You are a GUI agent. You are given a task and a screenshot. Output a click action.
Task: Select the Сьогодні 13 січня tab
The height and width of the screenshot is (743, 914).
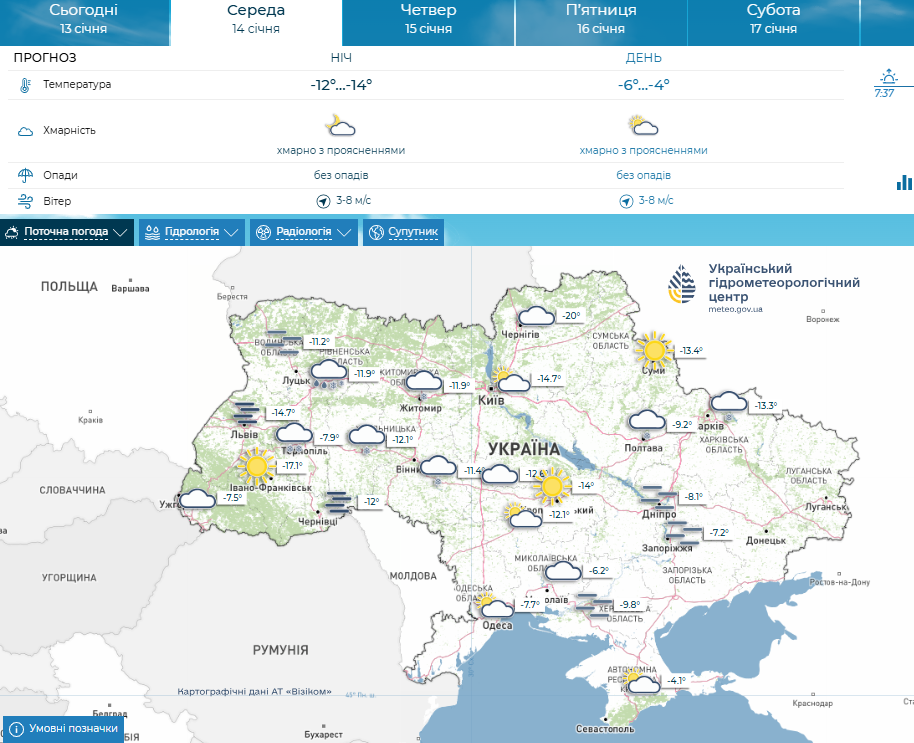[83, 19]
